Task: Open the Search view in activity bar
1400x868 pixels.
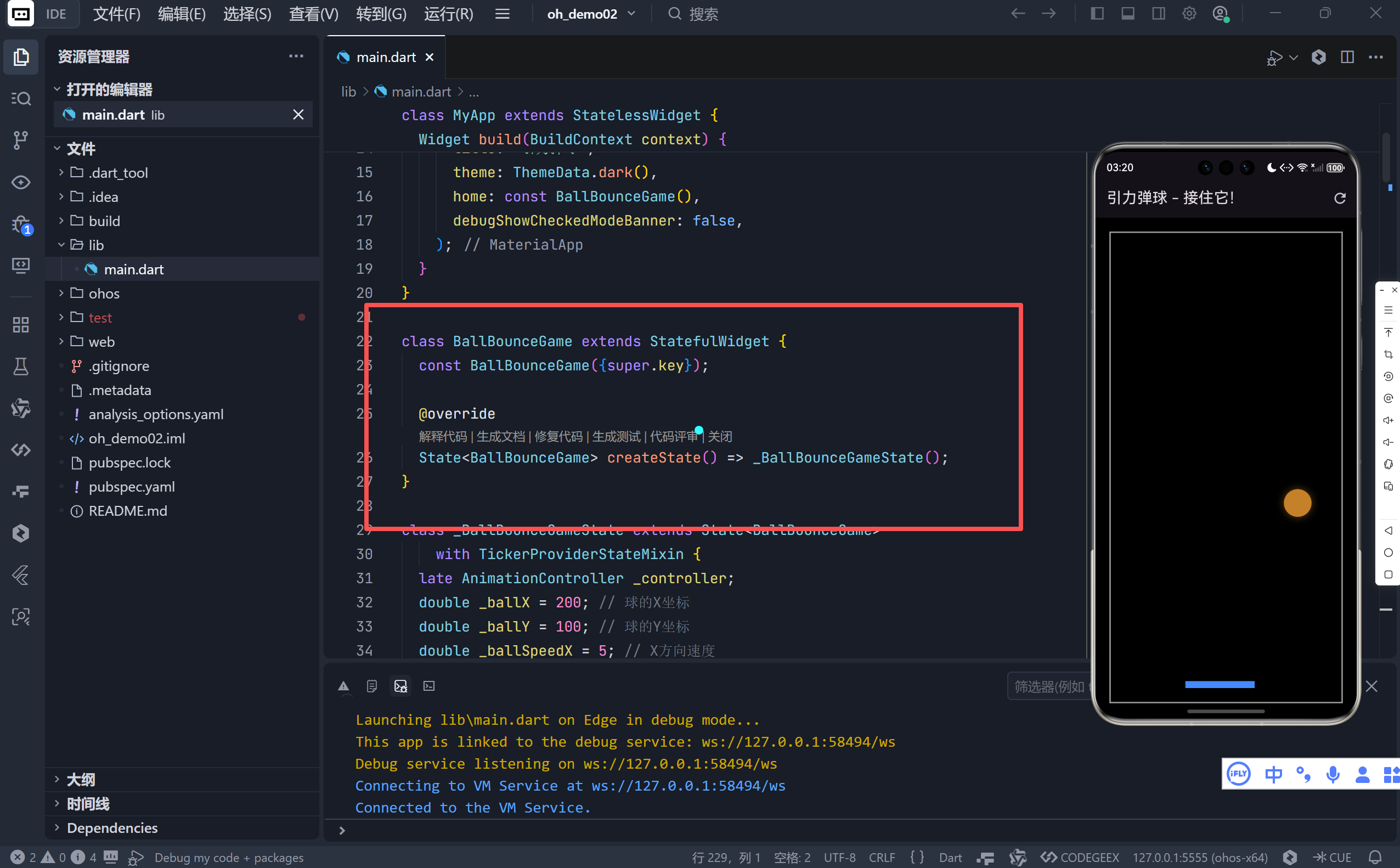Action: click(x=21, y=99)
